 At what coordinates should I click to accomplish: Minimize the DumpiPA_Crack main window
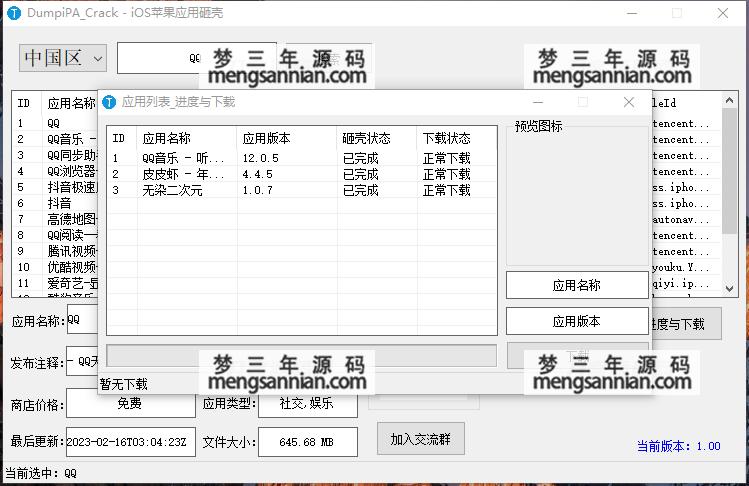click(x=632, y=13)
